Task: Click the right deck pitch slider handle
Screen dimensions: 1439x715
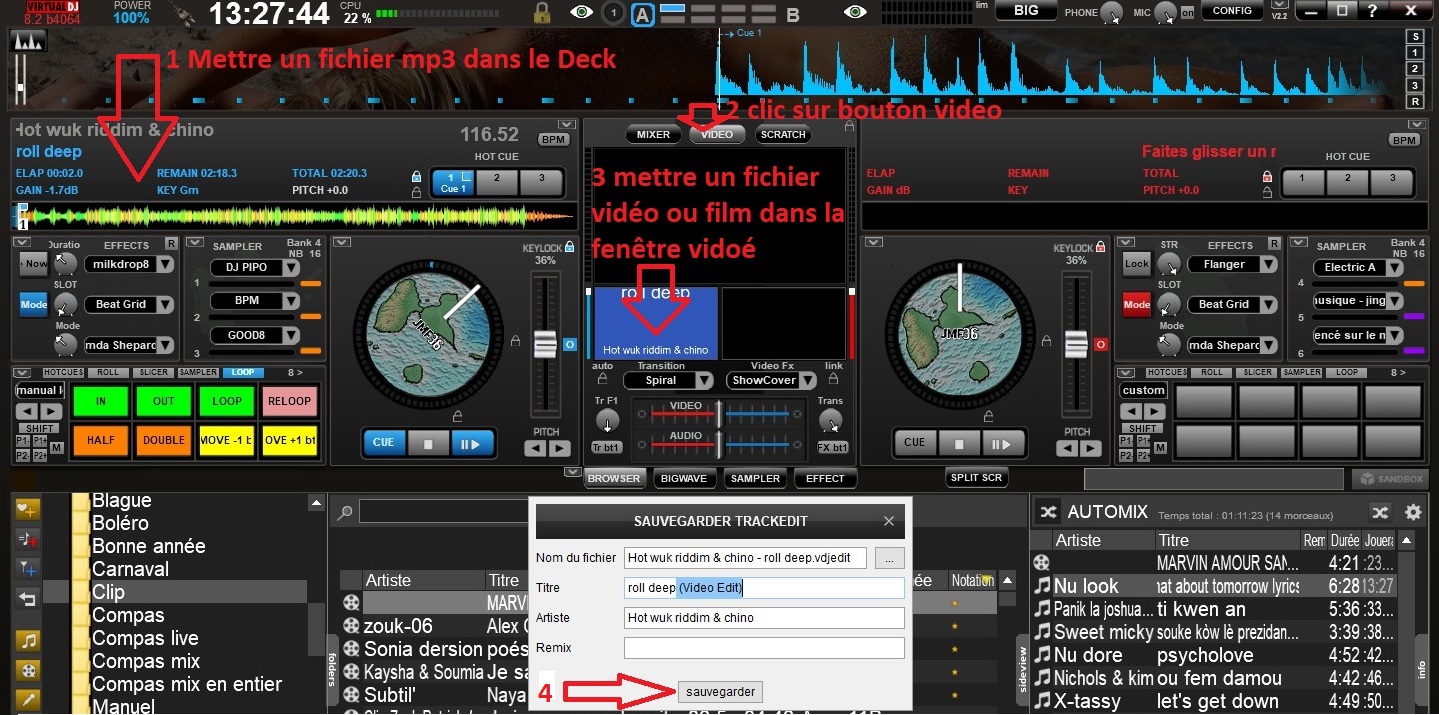Action: pos(1076,344)
